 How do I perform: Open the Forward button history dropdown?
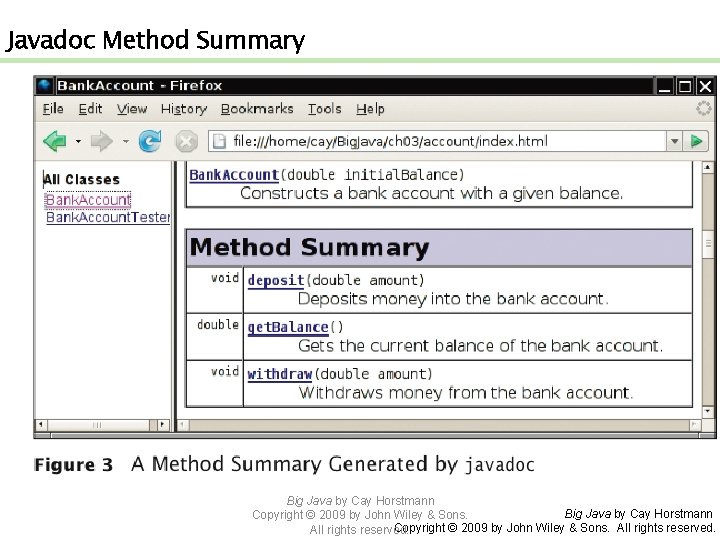[x=126, y=141]
